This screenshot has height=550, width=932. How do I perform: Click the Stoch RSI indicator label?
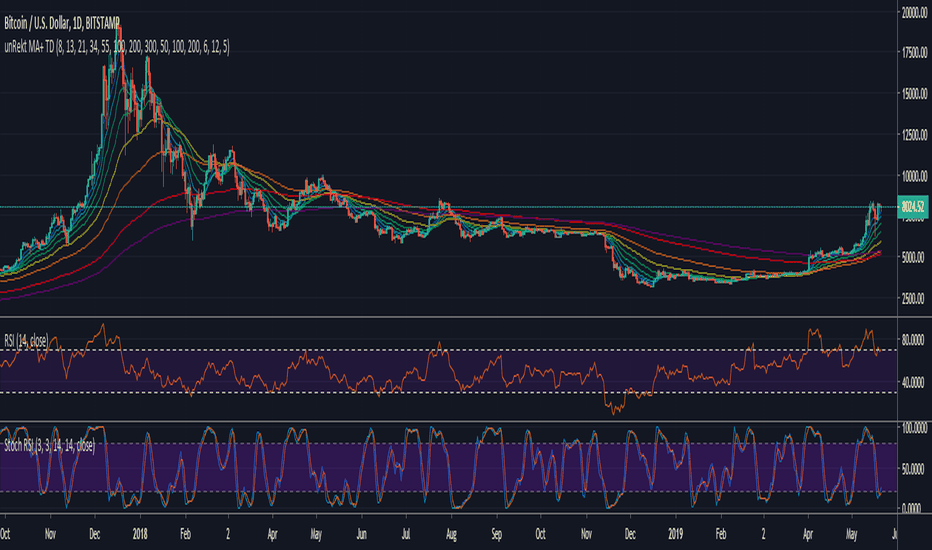click(x=49, y=445)
